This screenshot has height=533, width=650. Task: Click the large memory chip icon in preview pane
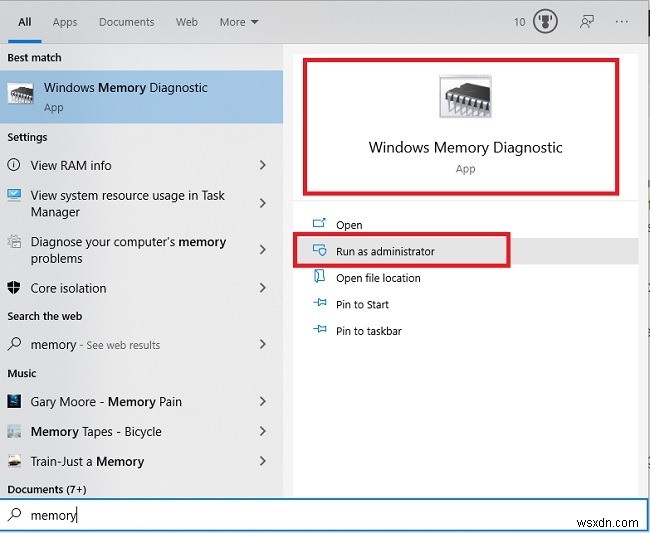466,97
